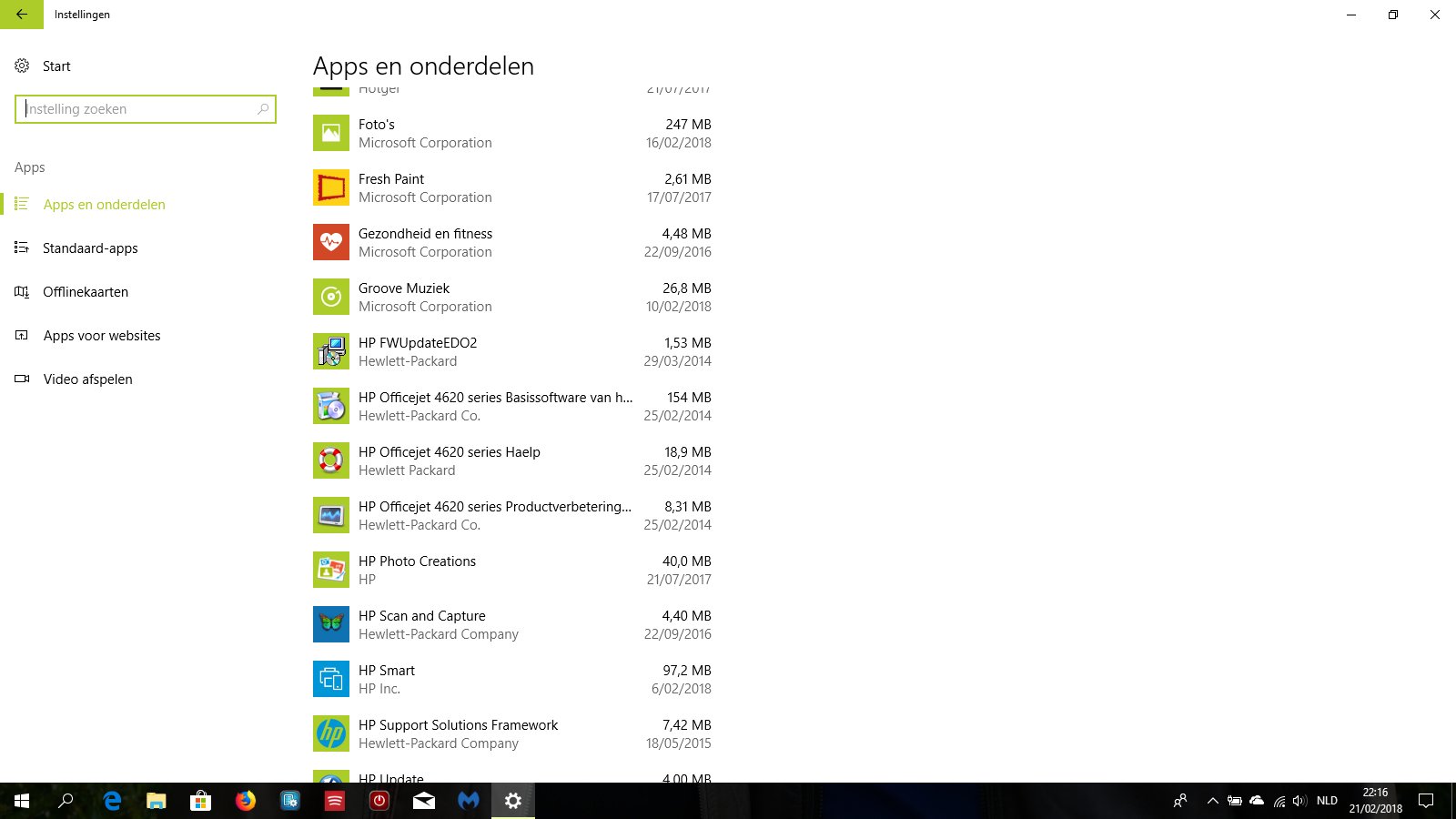Screen dimensions: 1456x819
Task: Open Microsoft Edge from the taskbar
Action: coord(112,801)
